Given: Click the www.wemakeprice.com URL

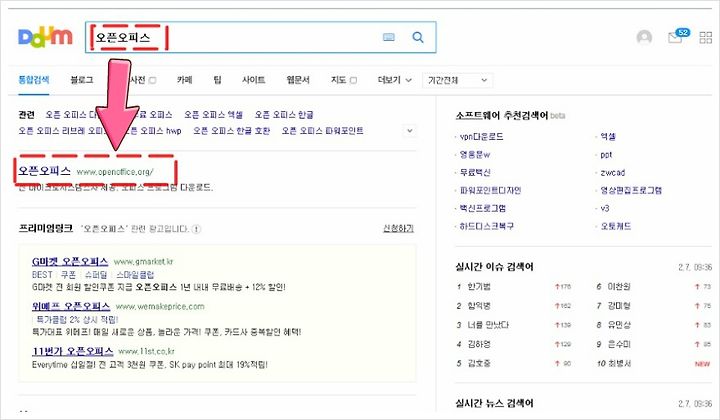Looking at the screenshot, I should (160, 307).
